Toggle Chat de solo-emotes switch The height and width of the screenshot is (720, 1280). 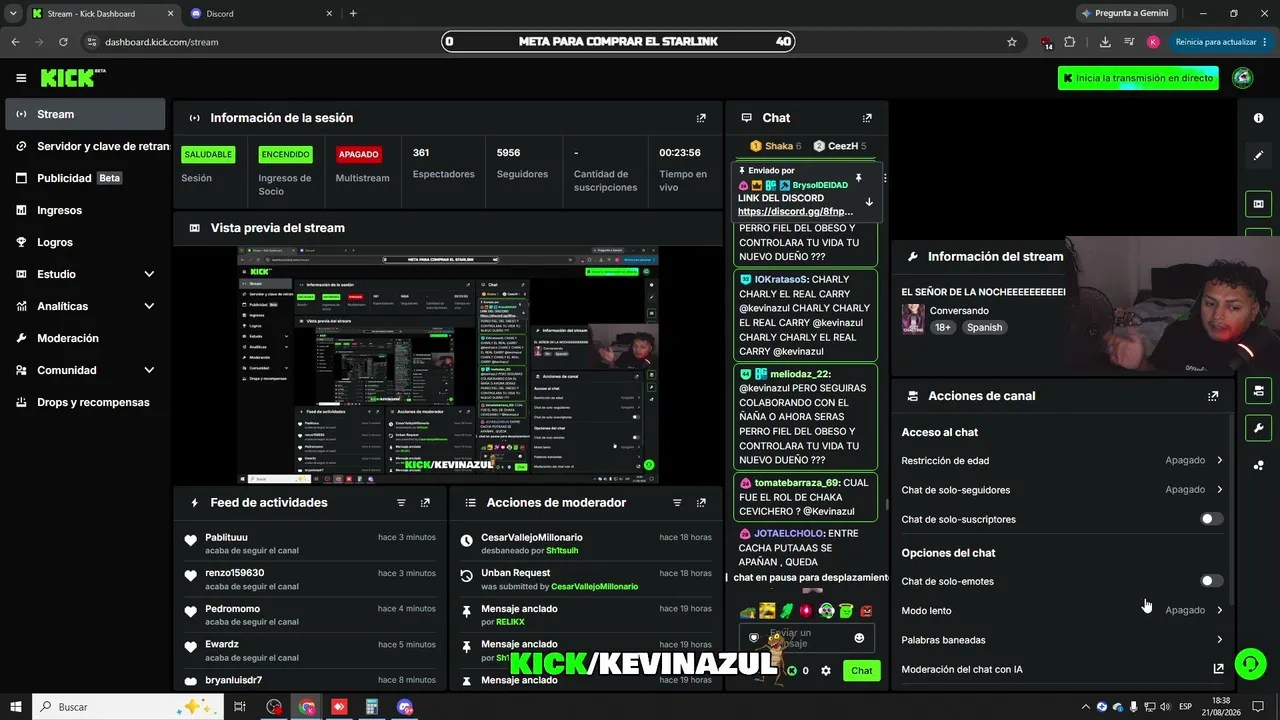click(1211, 581)
